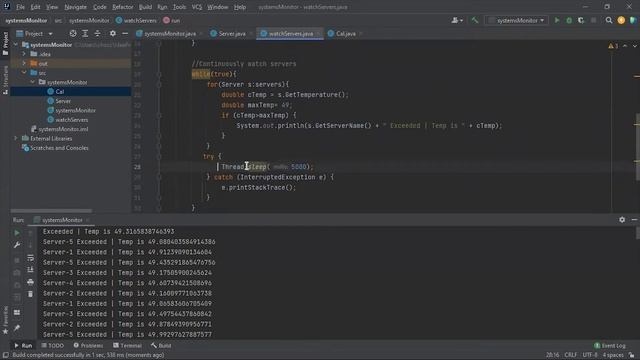Open Project panel settings gear
Image resolution: width=640 pixels, height=360 pixels.
(x=113, y=33)
